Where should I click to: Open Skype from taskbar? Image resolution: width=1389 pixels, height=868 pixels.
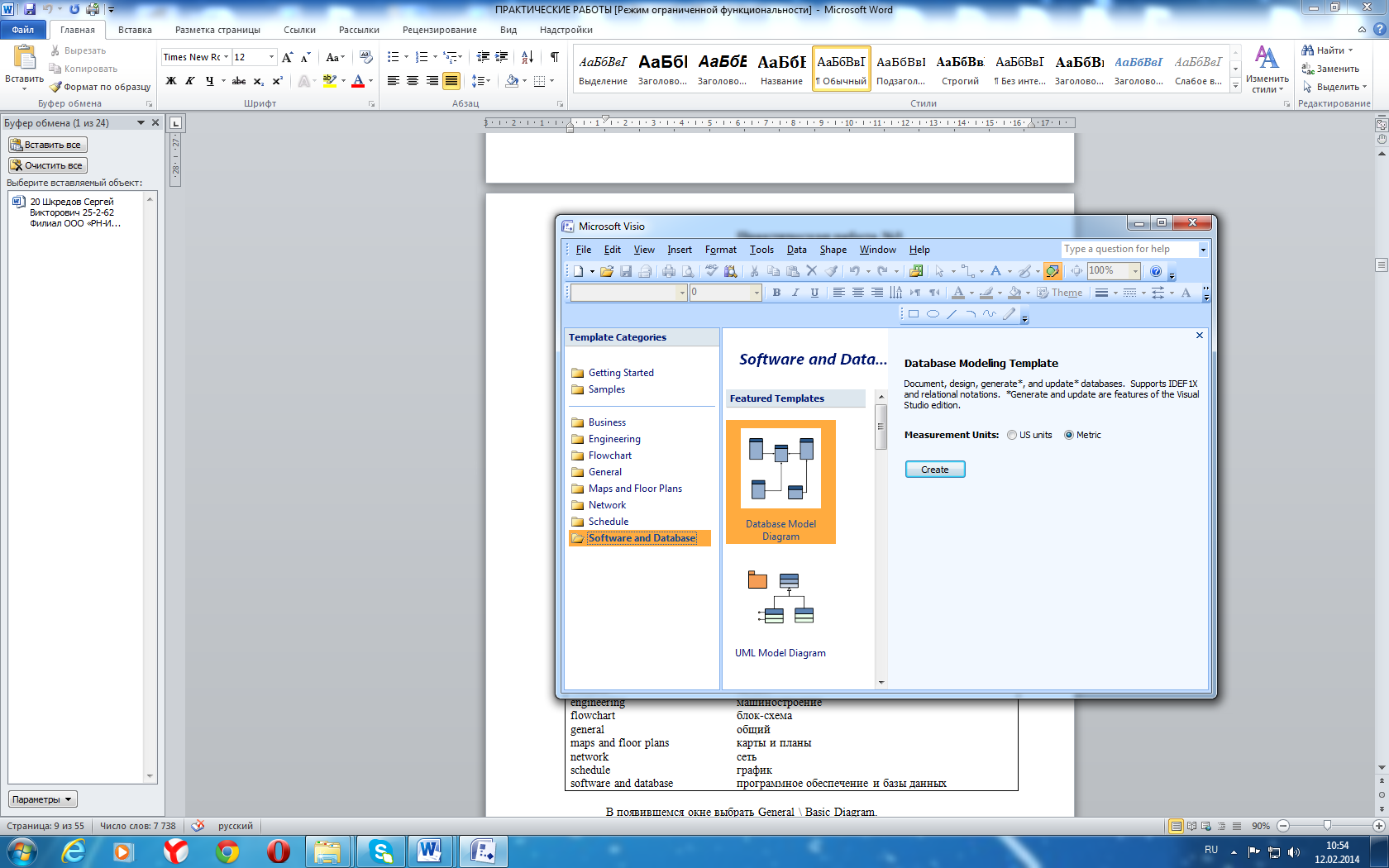coord(381,851)
